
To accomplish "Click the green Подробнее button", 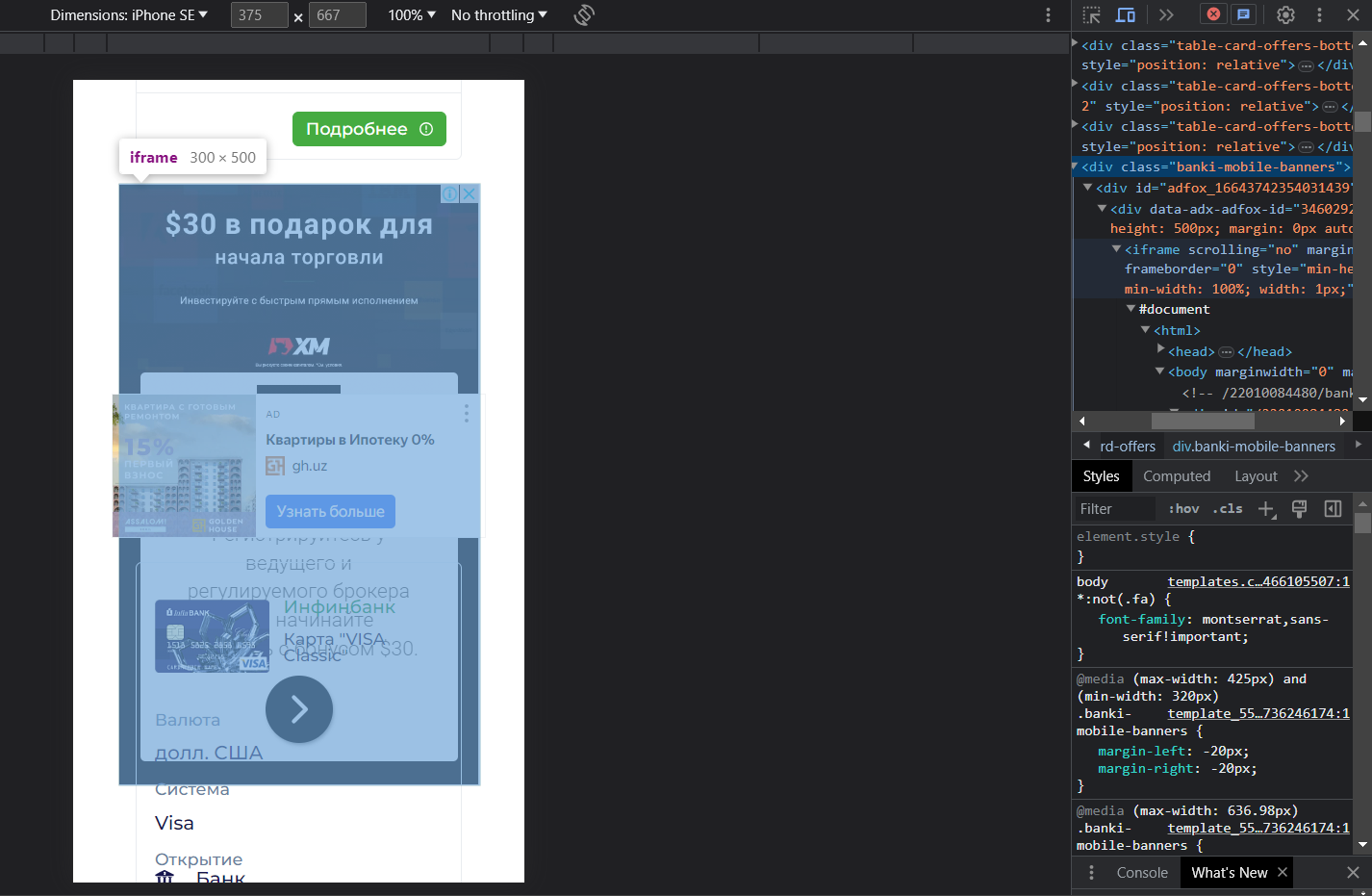I will [x=369, y=129].
